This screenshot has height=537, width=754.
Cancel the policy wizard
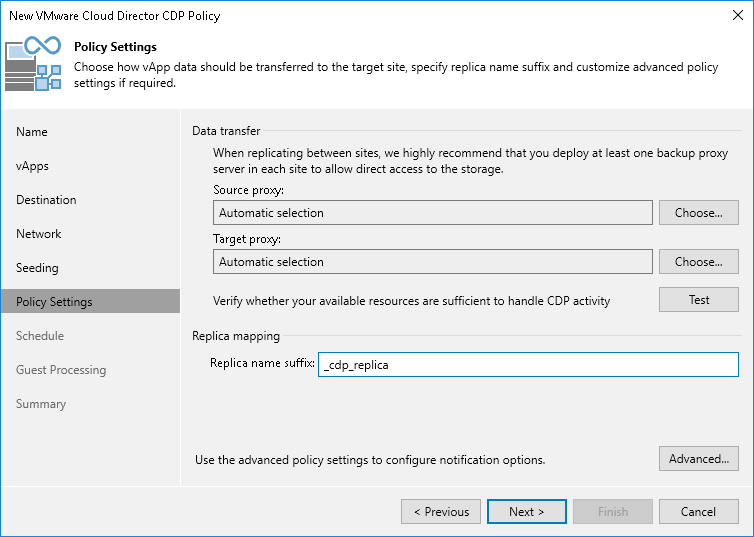pos(699,512)
